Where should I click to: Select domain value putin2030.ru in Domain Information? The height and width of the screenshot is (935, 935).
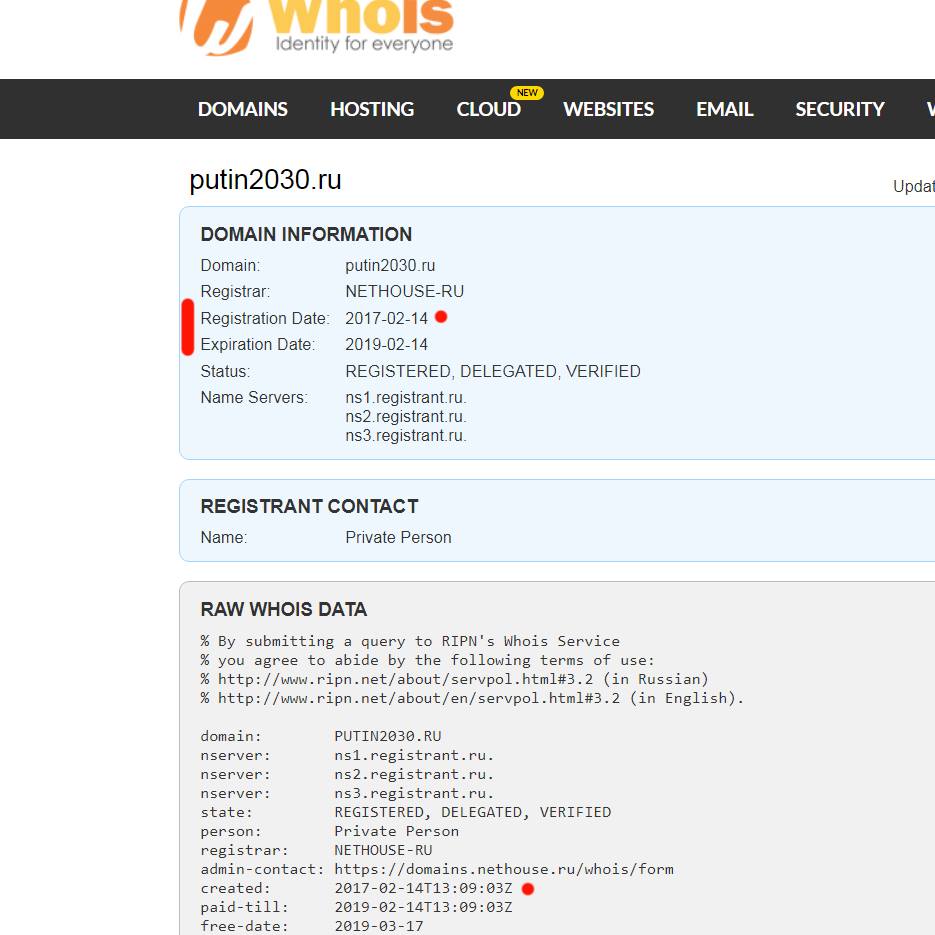pyautogui.click(x=390, y=265)
